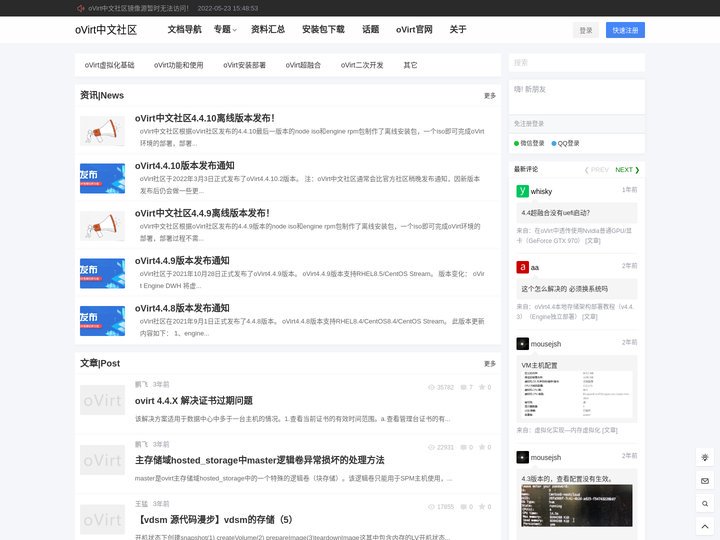
Task: Open the 文档导航 menu item
Action: (x=184, y=29)
